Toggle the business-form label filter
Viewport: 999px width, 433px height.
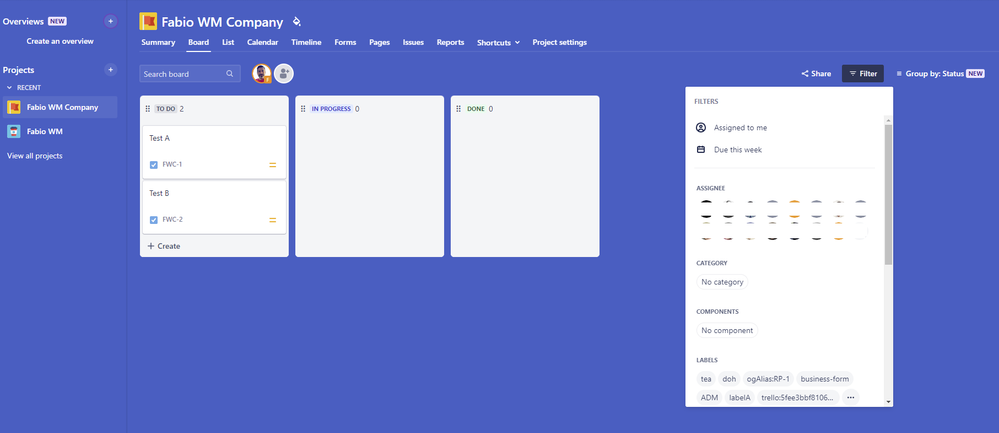pyautogui.click(x=824, y=379)
